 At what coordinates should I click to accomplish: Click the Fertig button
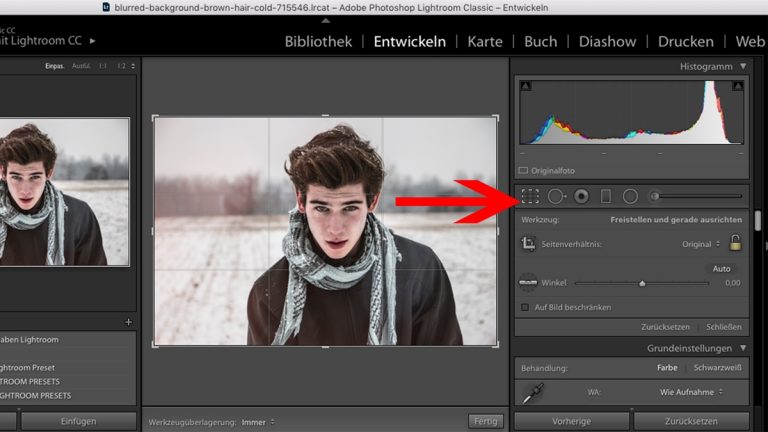tap(485, 421)
